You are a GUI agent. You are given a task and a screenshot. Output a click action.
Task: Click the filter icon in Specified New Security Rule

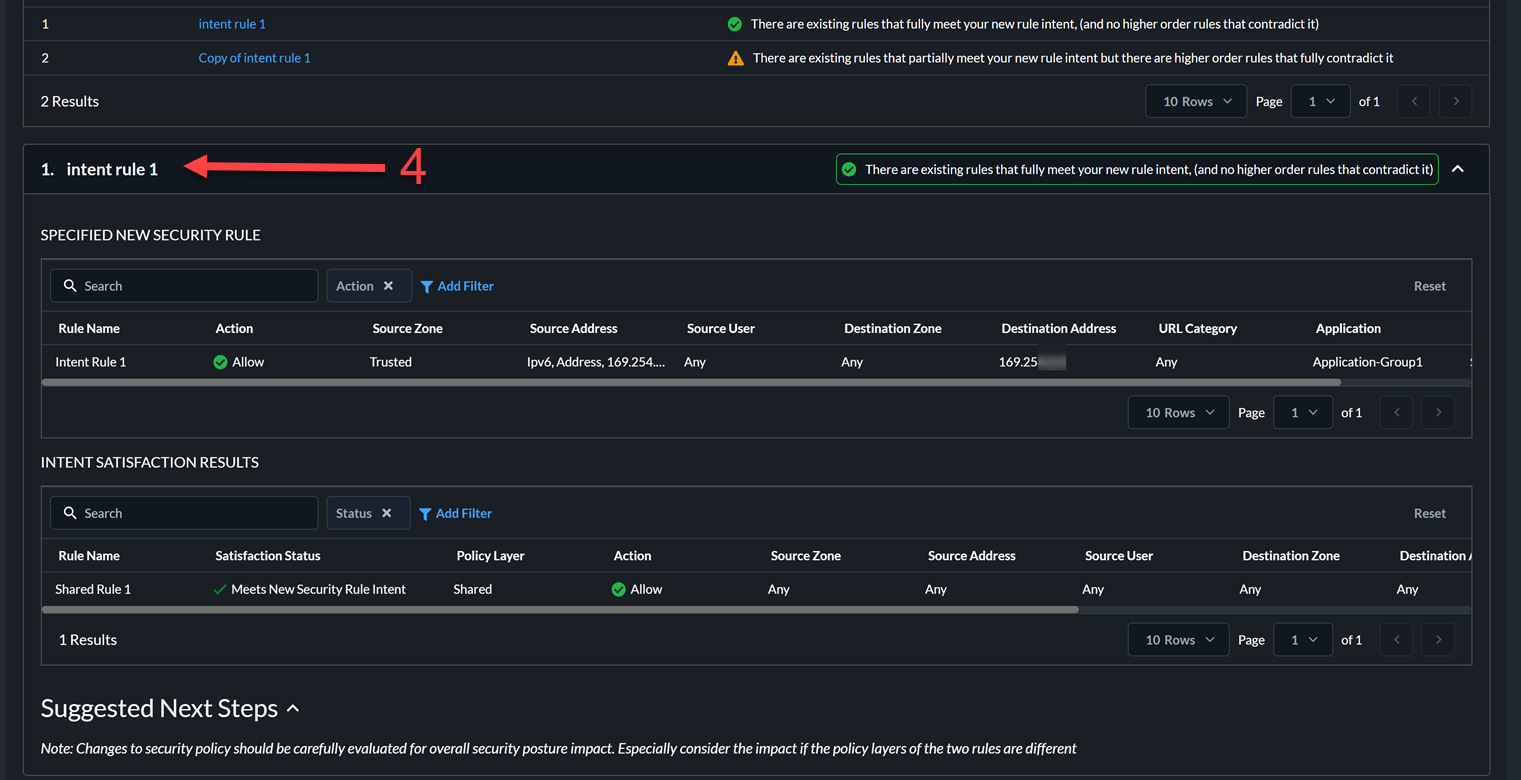click(427, 286)
